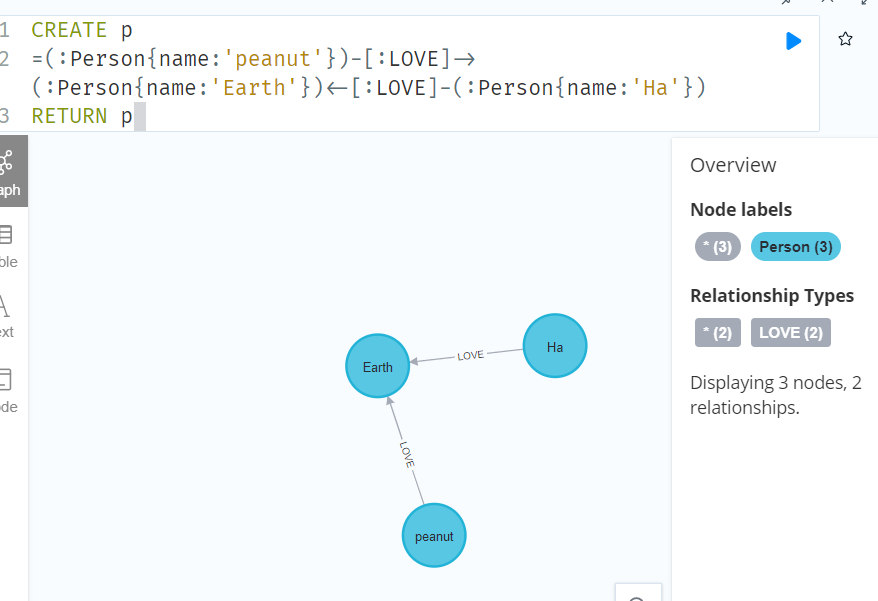
Task: Click 'peanut' string in the query
Action: [273, 59]
